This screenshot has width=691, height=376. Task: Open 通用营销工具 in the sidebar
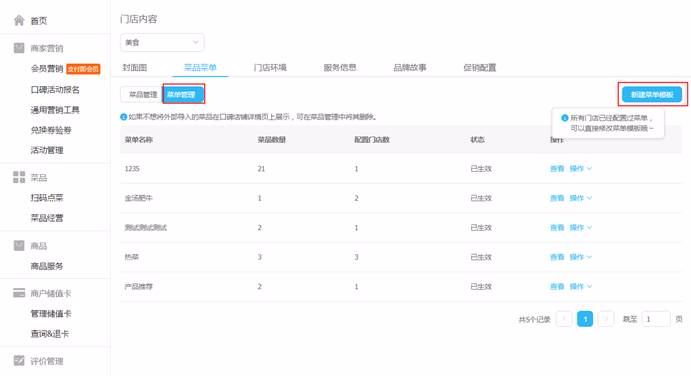[55, 110]
